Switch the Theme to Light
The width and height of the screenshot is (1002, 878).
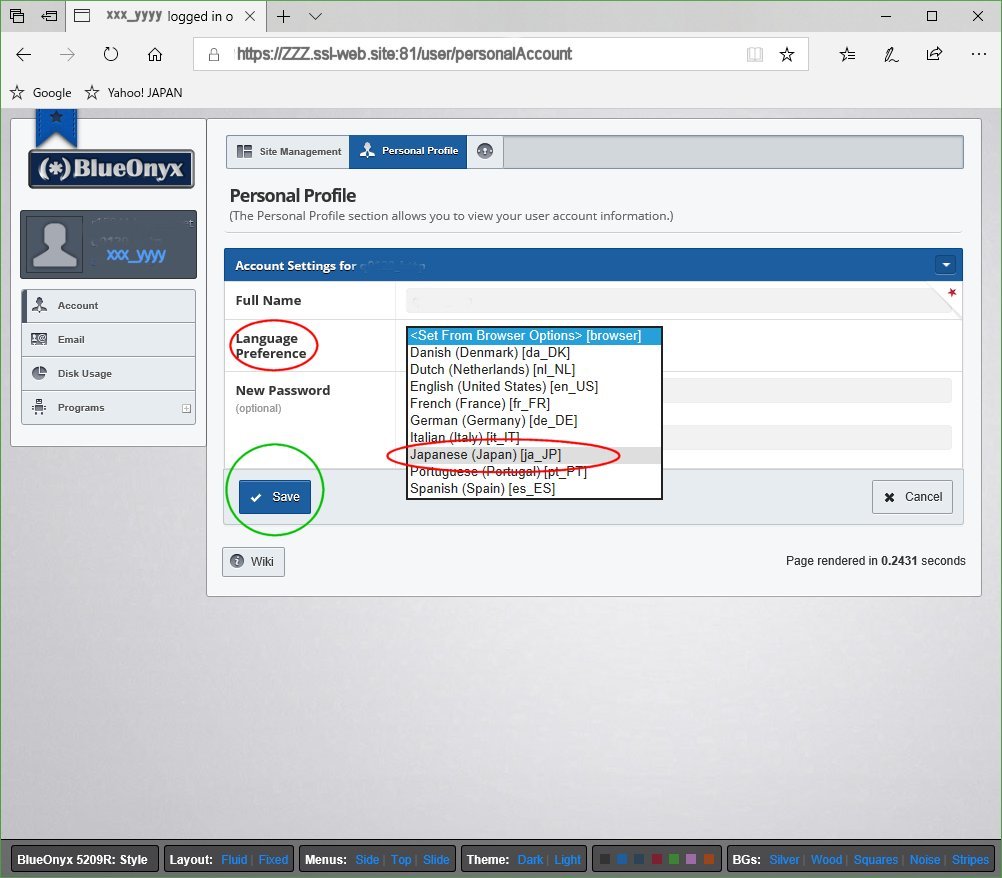click(567, 859)
